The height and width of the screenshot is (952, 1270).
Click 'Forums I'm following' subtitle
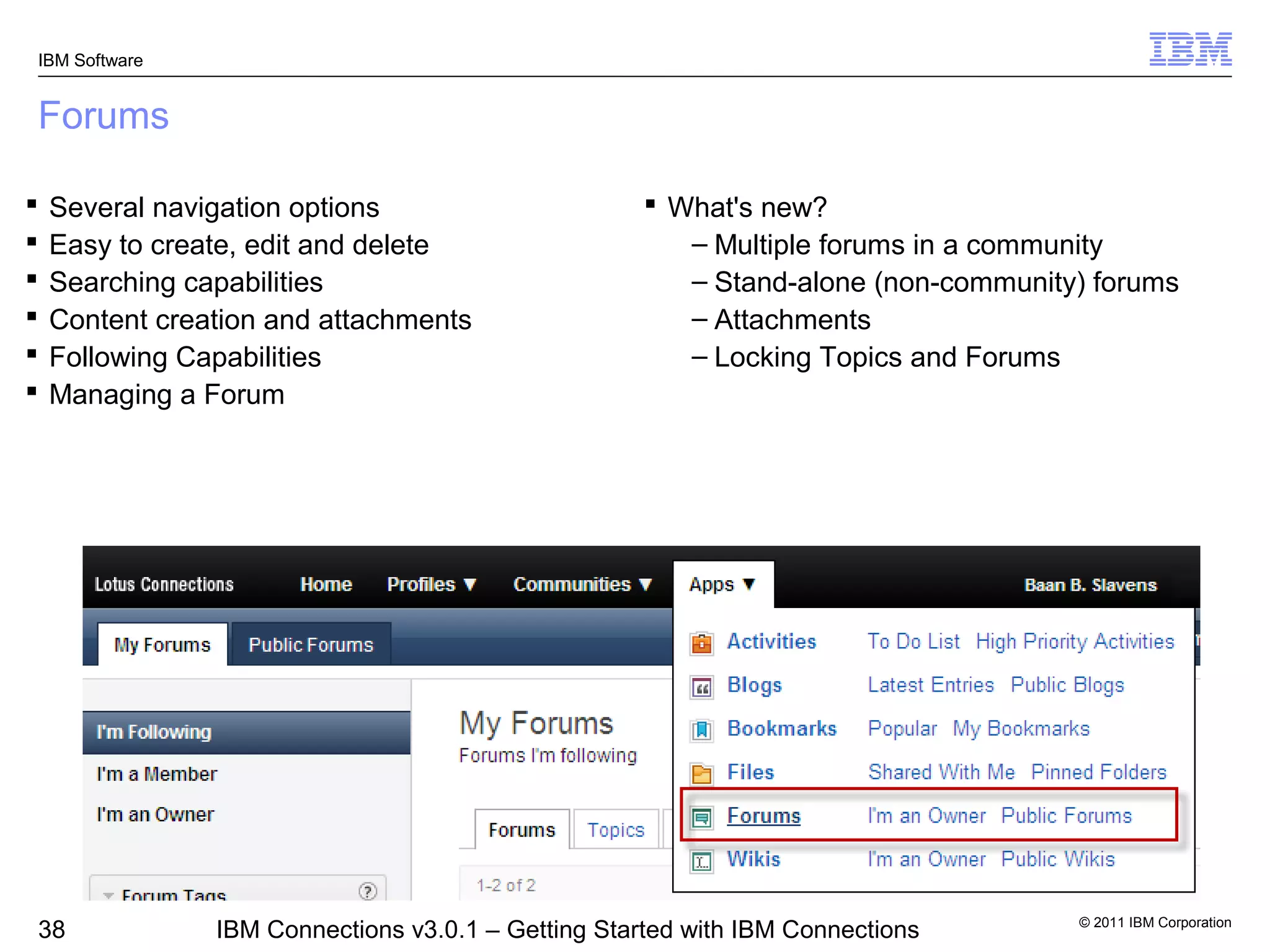click(548, 756)
